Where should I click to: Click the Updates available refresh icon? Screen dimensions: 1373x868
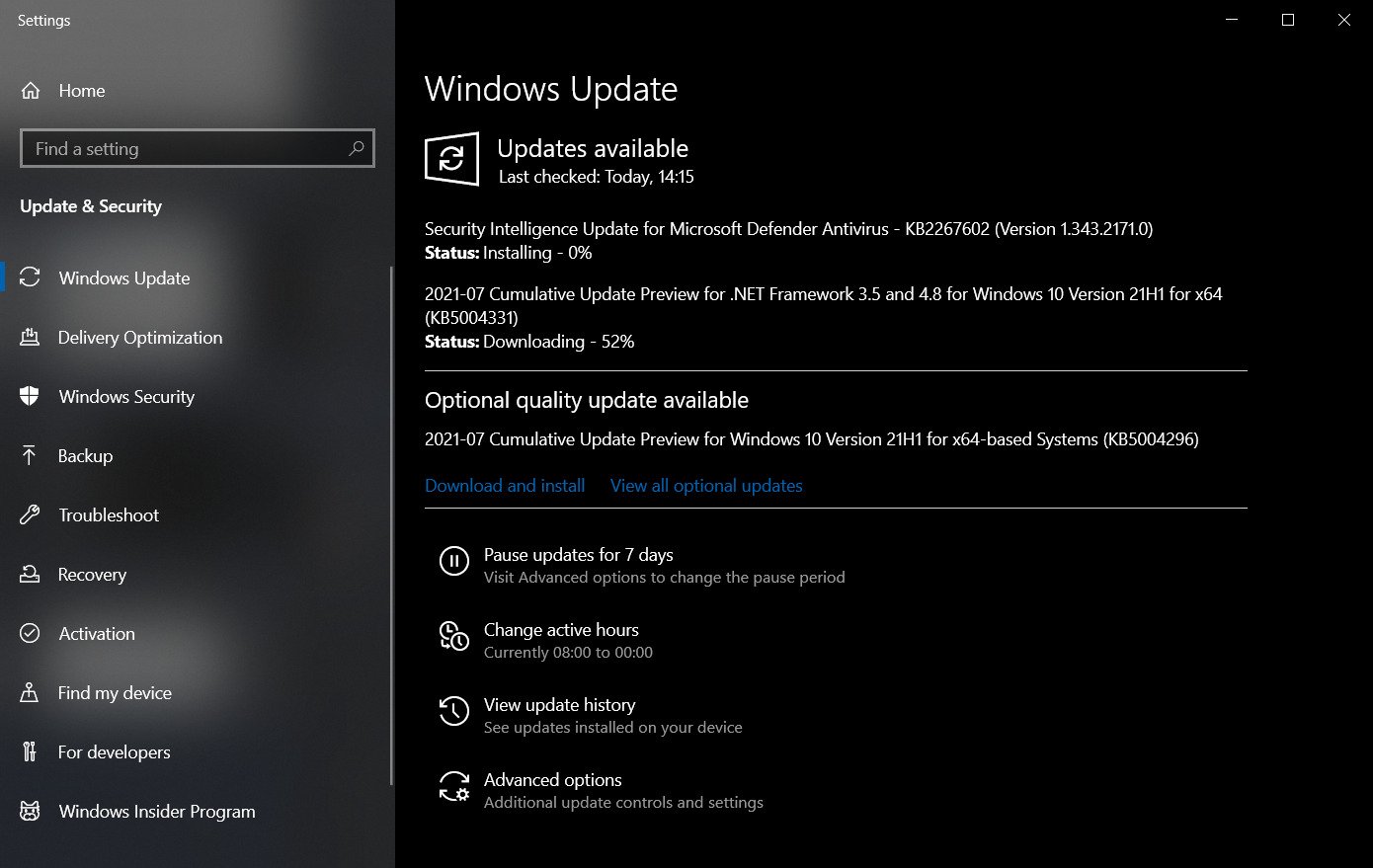click(452, 158)
